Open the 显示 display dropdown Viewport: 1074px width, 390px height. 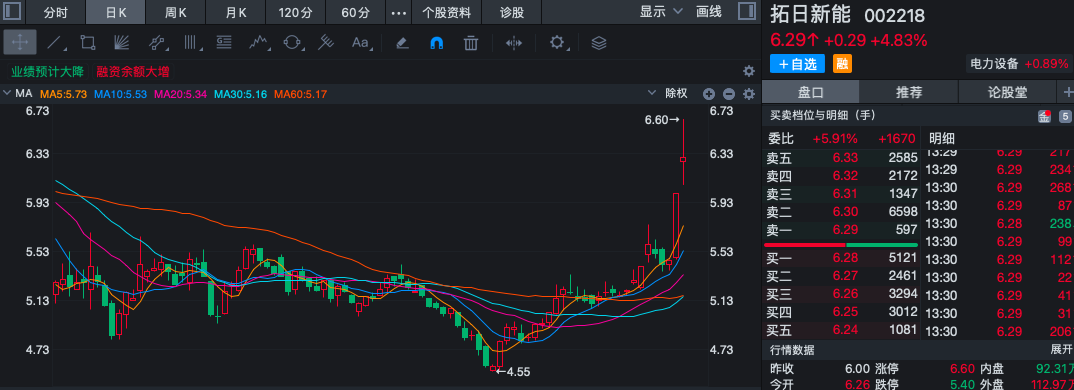click(x=662, y=11)
